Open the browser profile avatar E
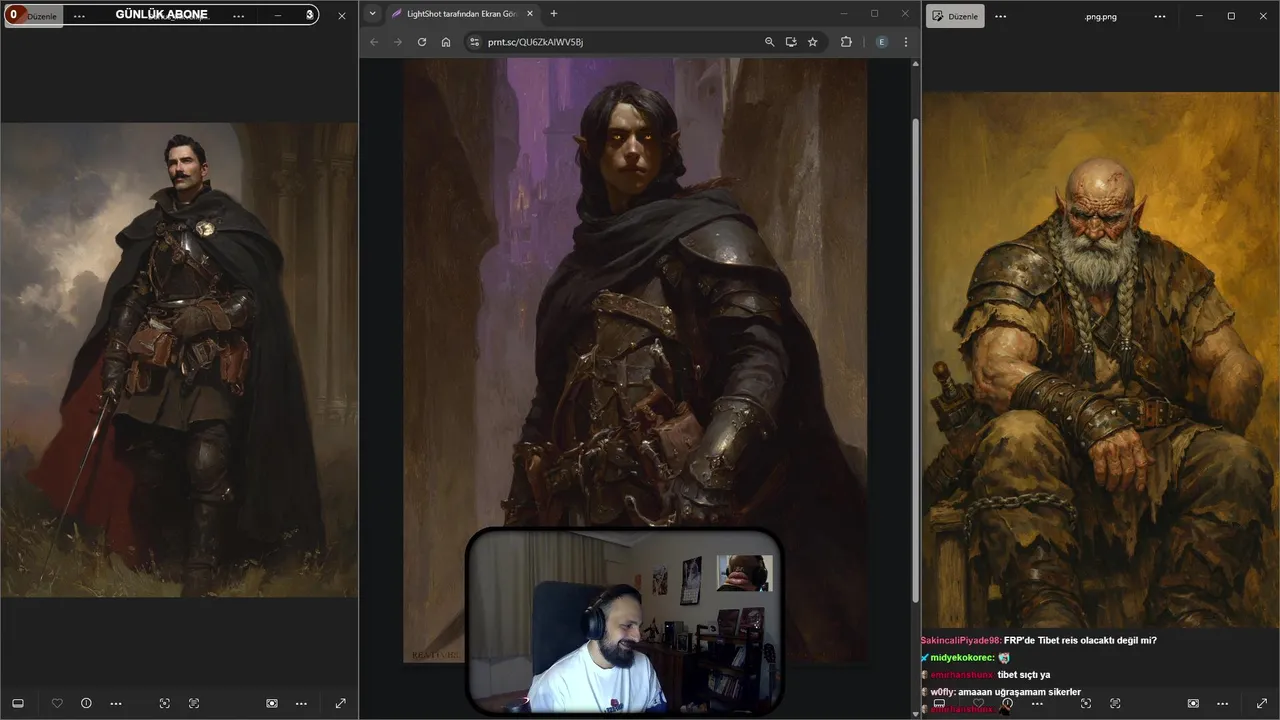 tap(881, 42)
